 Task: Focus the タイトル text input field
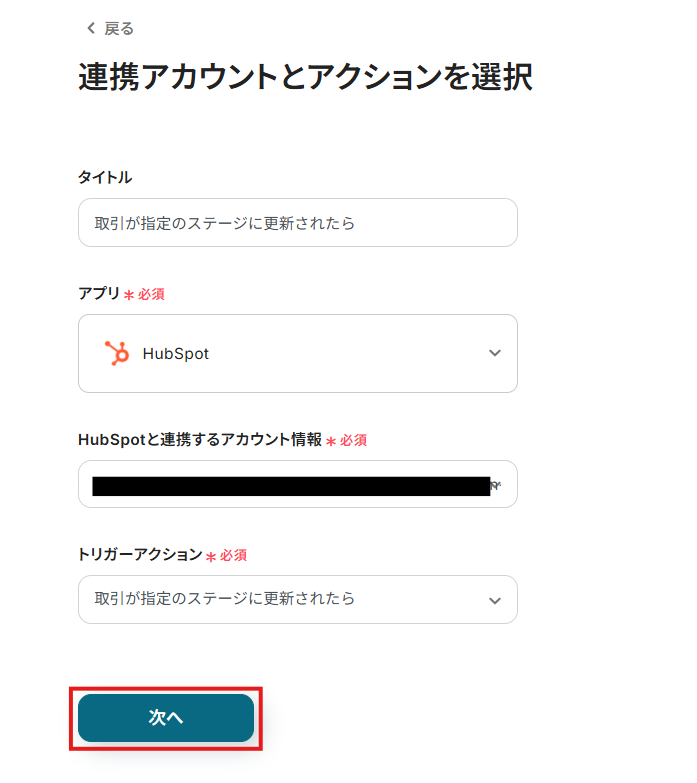click(x=297, y=222)
